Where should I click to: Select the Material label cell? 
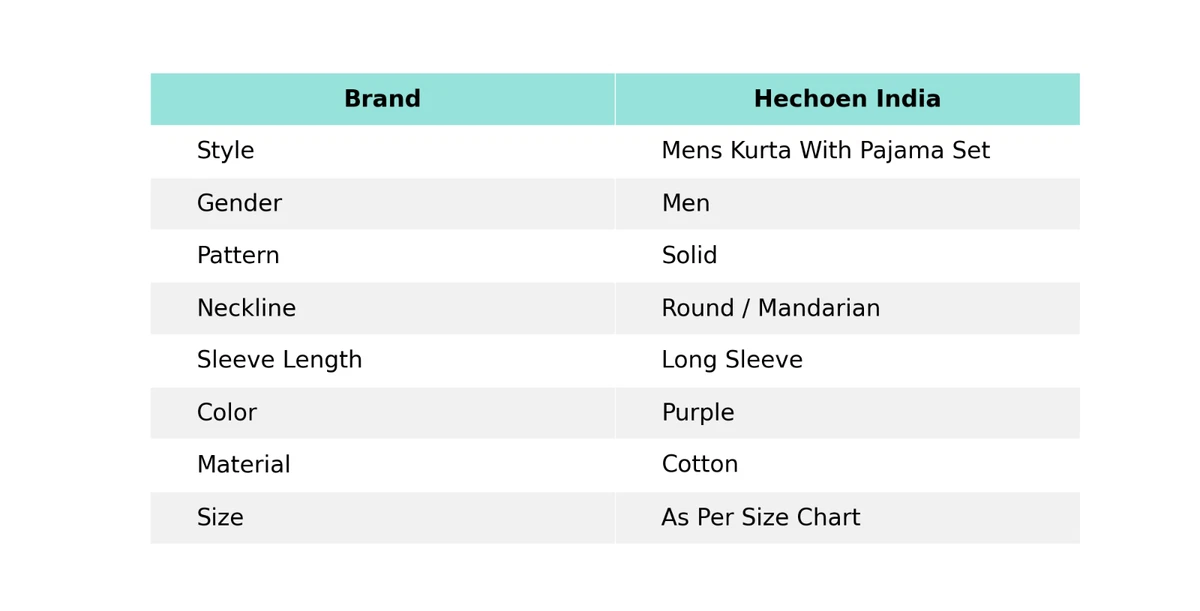[x=382, y=465]
